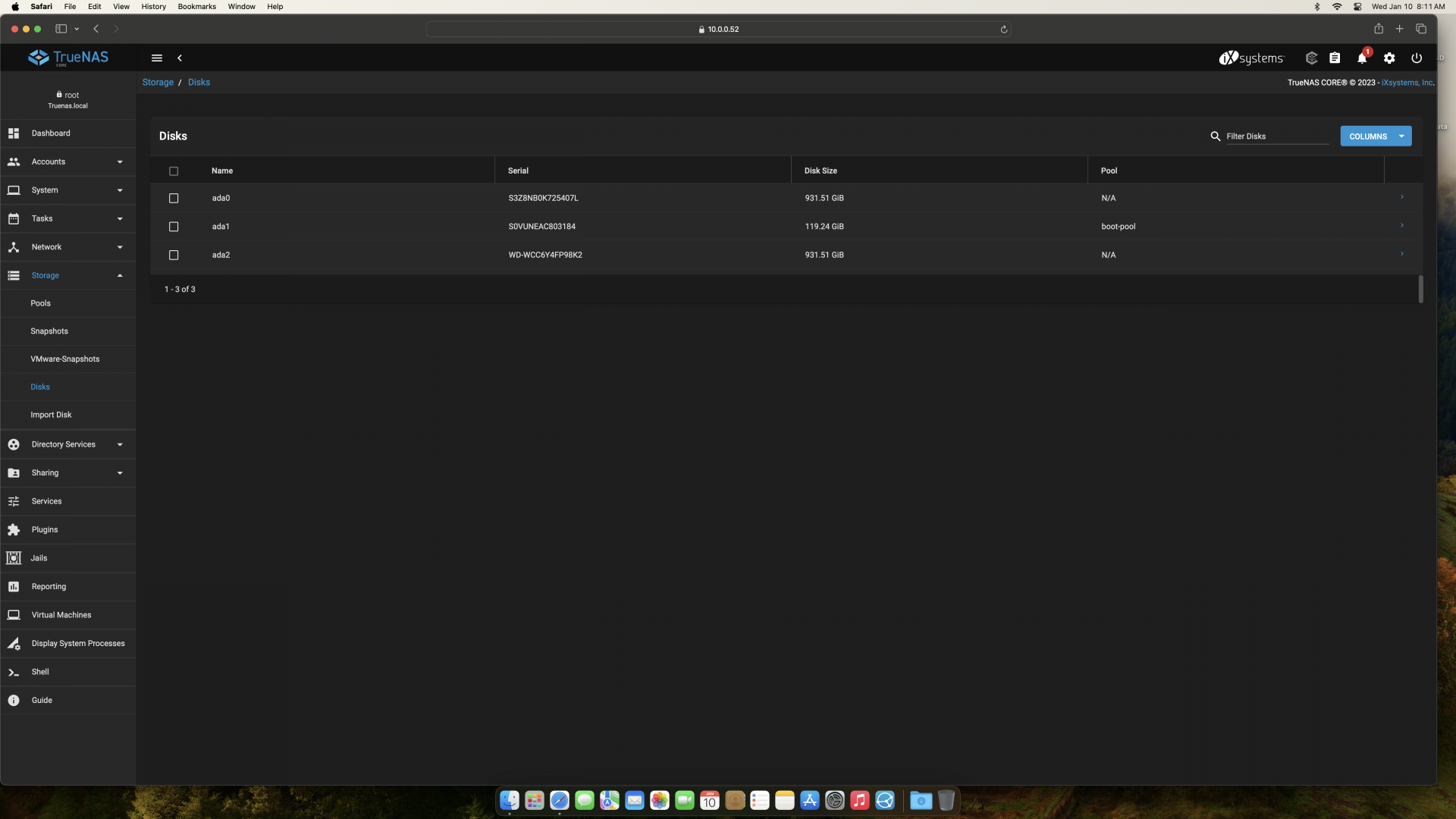This screenshot has height=819, width=1456.
Task: Expand the System menu
Action: (68, 190)
